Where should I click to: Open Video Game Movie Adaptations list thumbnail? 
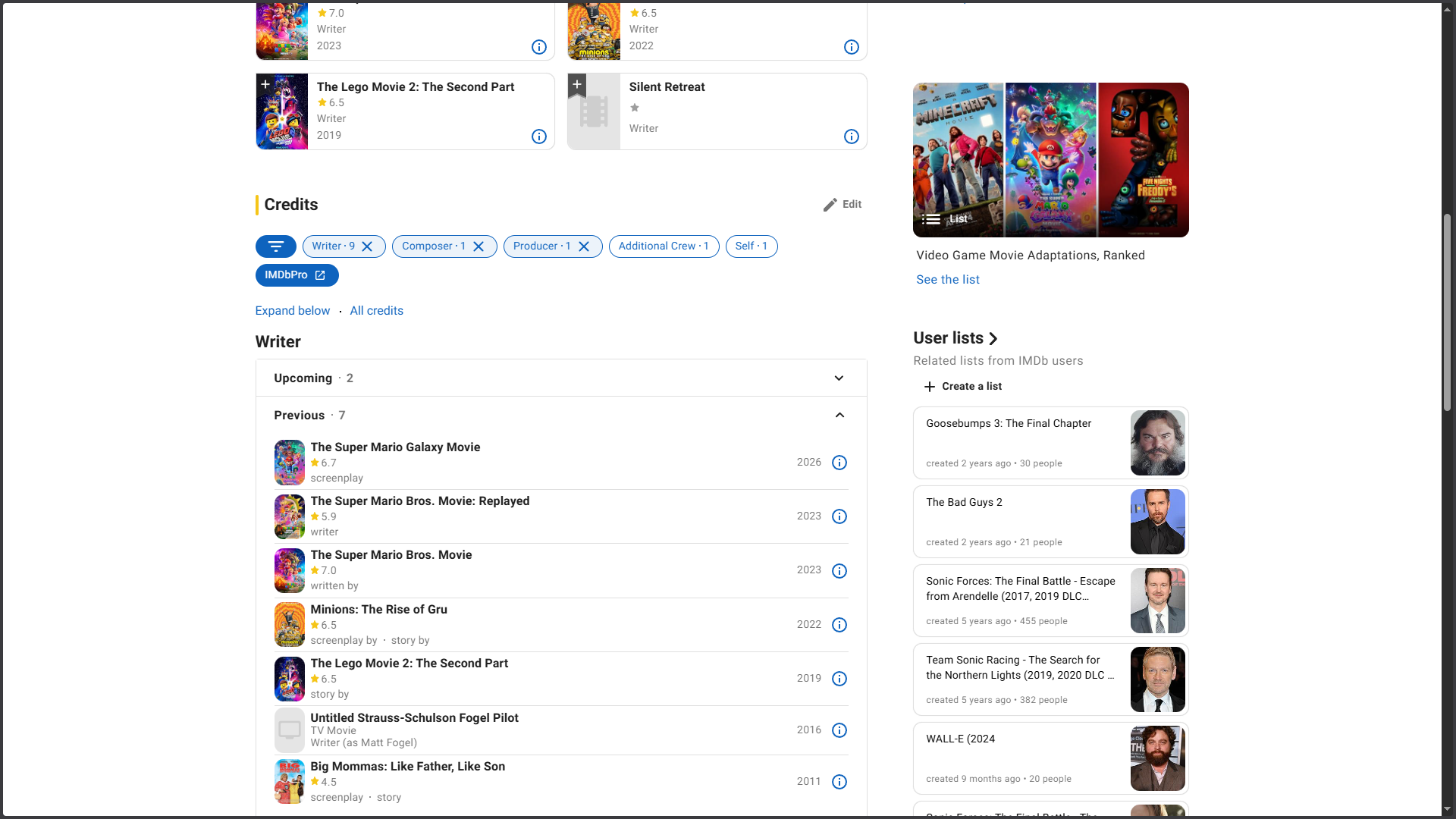click(1050, 160)
